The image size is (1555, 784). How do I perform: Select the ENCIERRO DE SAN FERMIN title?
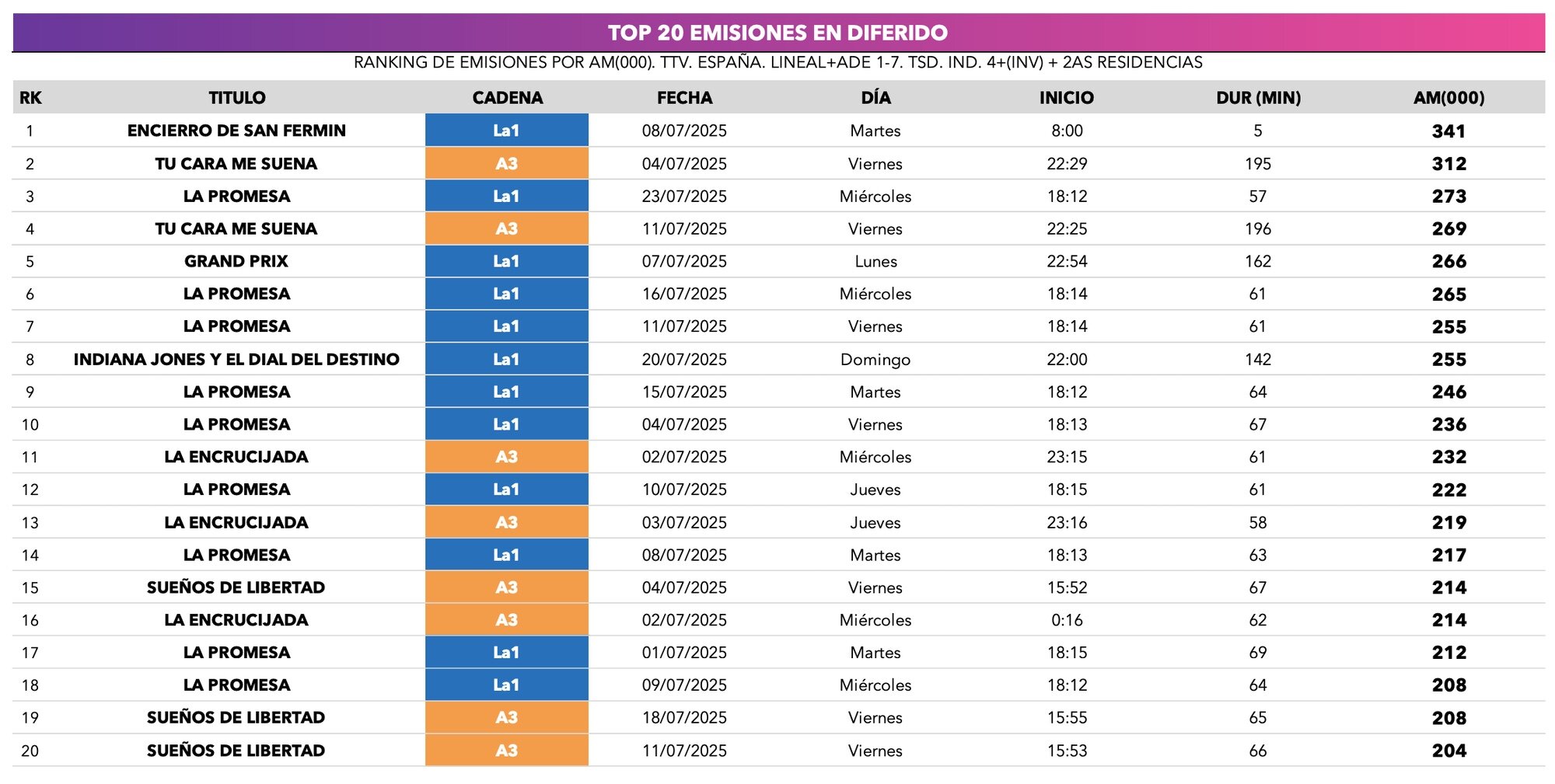236,131
